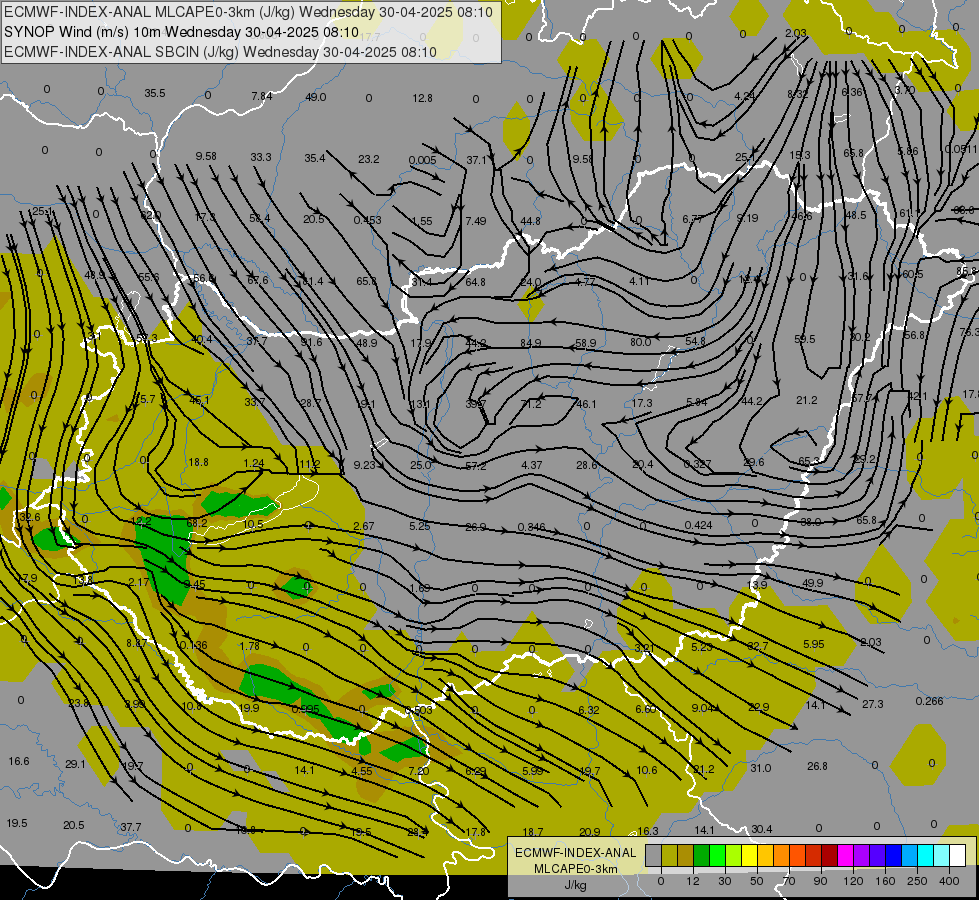979x900 pixels.
Task: Select the 0.346 grid value
Action: pyautogui.click(x=531, y=527)
